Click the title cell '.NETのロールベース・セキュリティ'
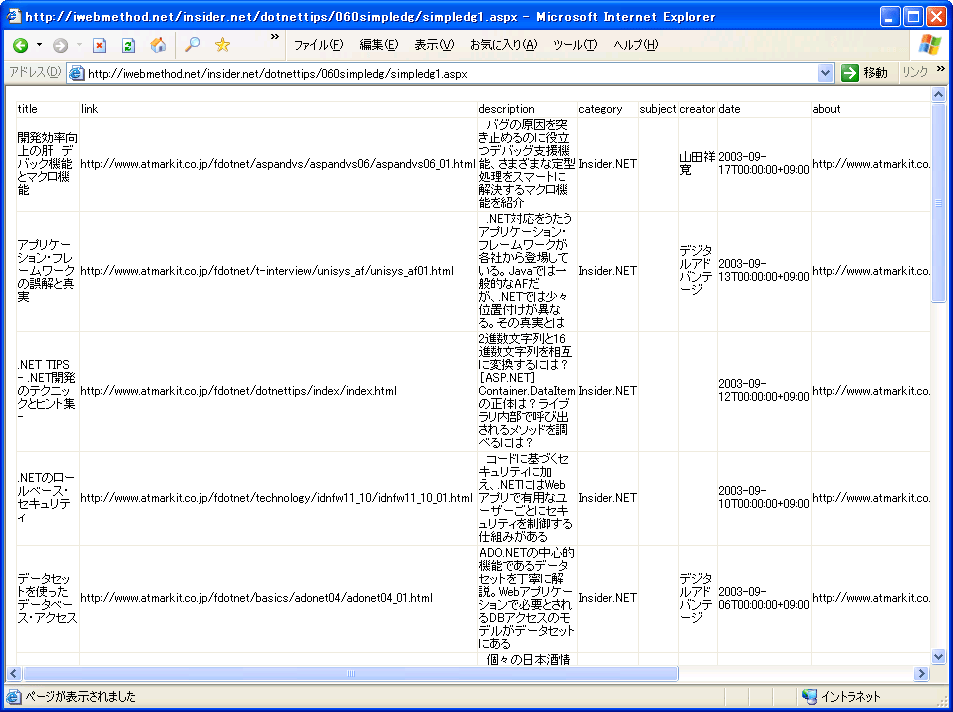953x712 pixels. pyautogui.click(x=46, y=497)
